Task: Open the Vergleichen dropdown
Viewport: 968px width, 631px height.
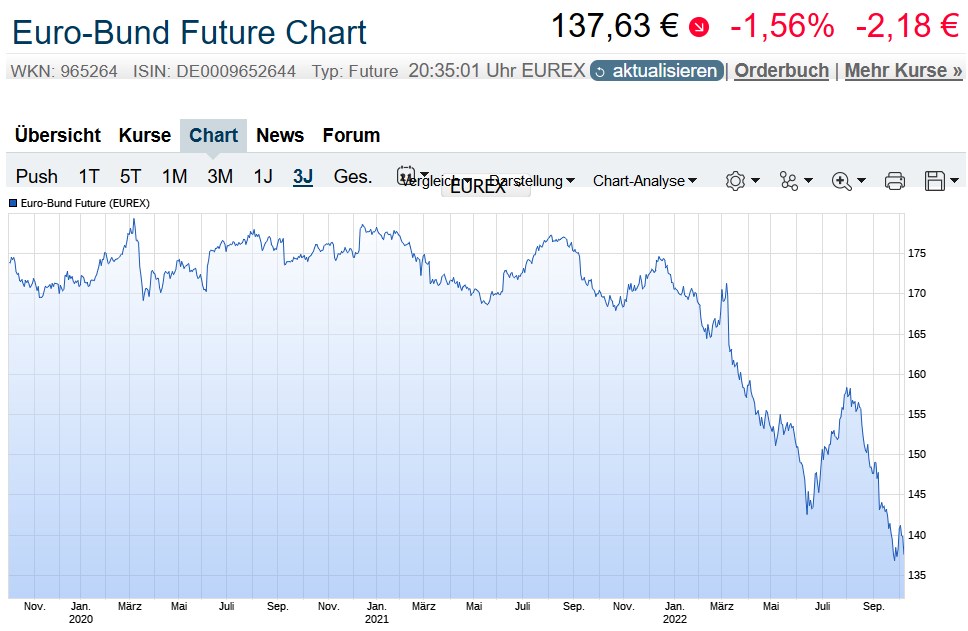Action: pyautogui.click(x=438, y=181)
